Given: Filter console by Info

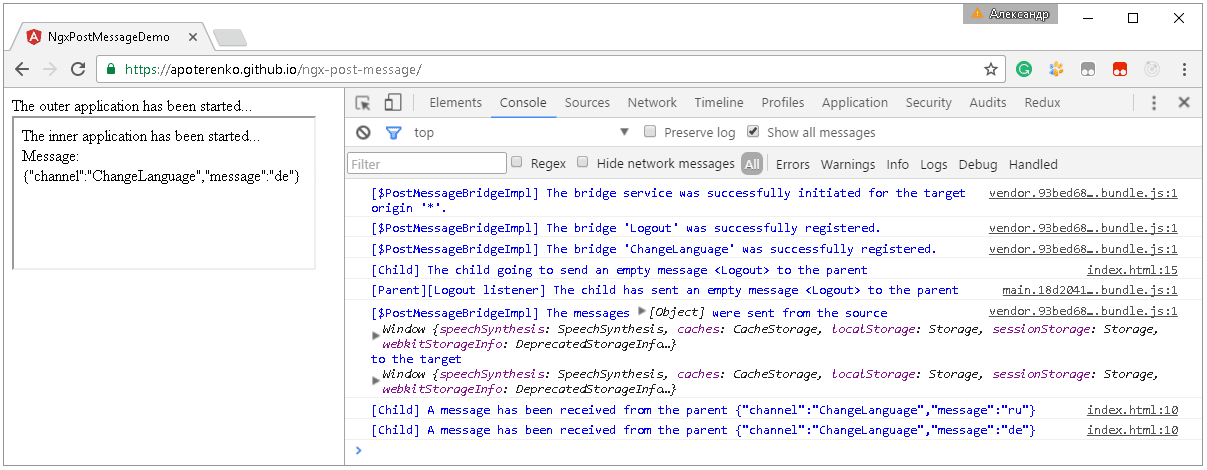Looking at the screenshot, I should [898, 164].
